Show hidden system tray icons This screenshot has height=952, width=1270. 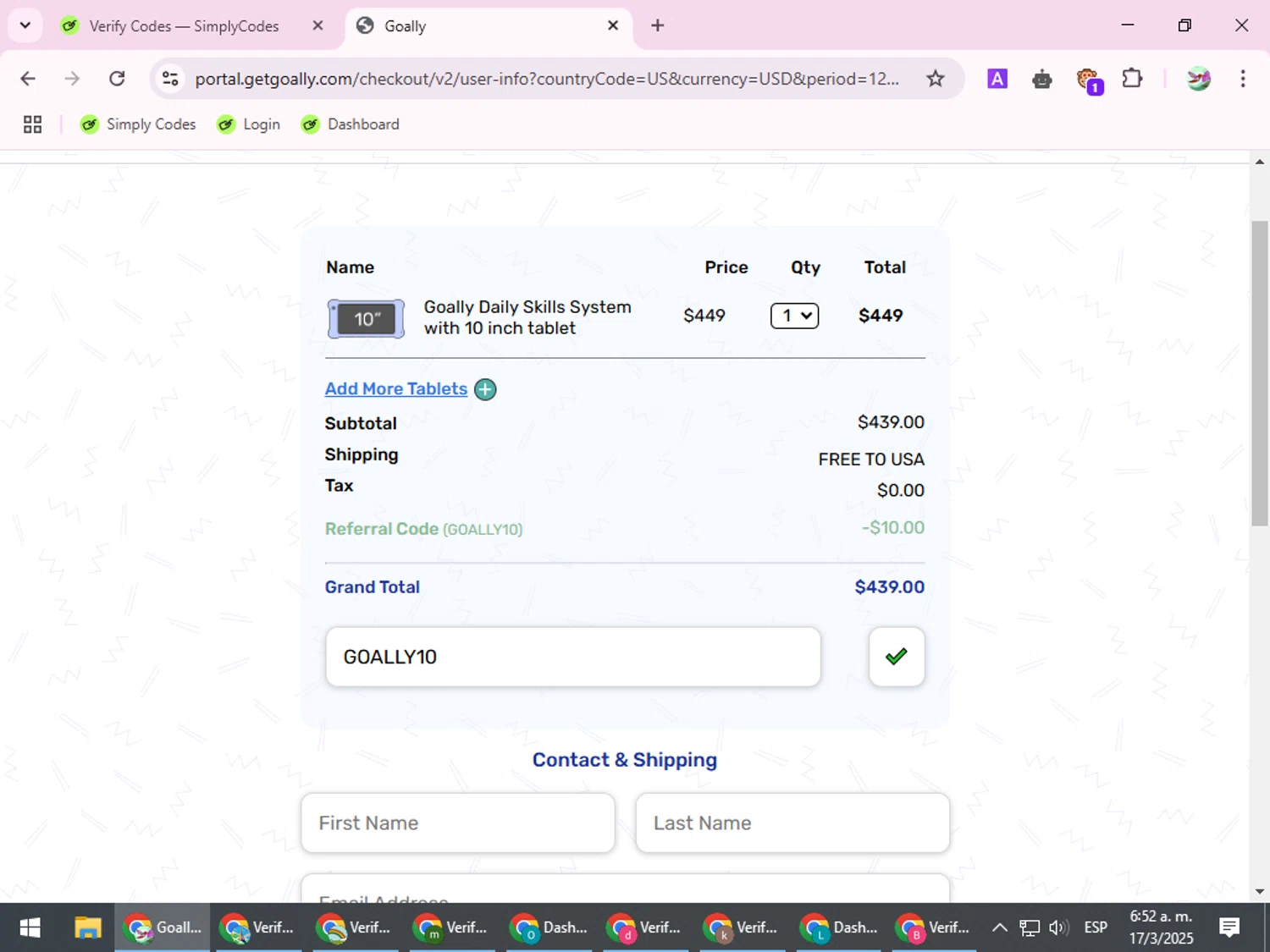[999, 927]
